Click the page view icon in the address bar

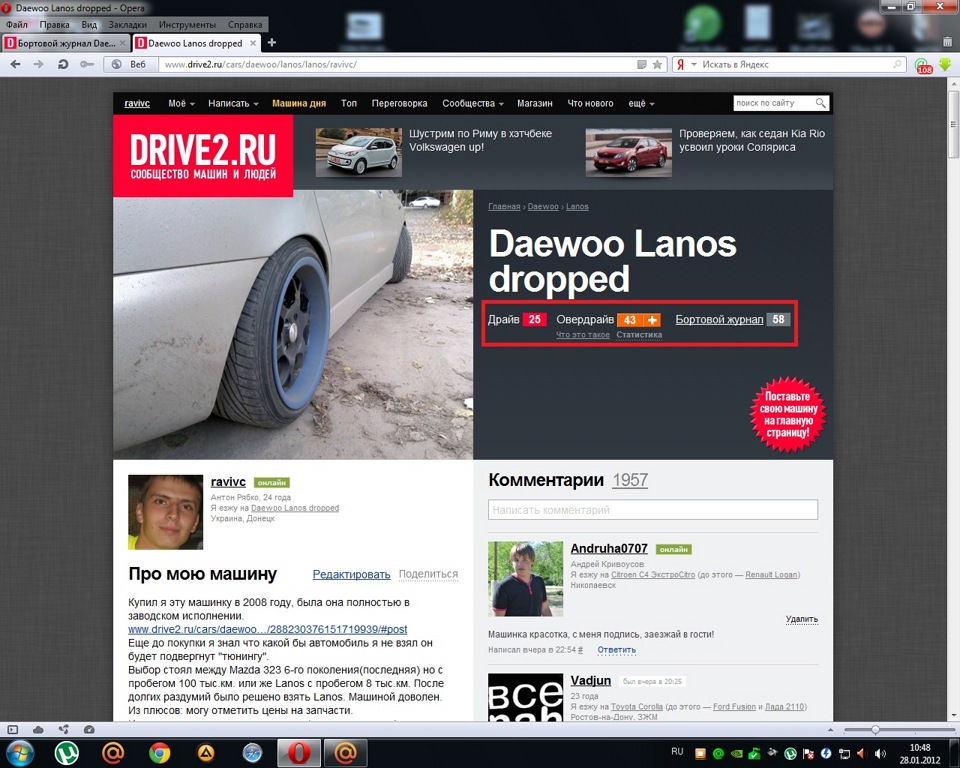click(642, 64)
